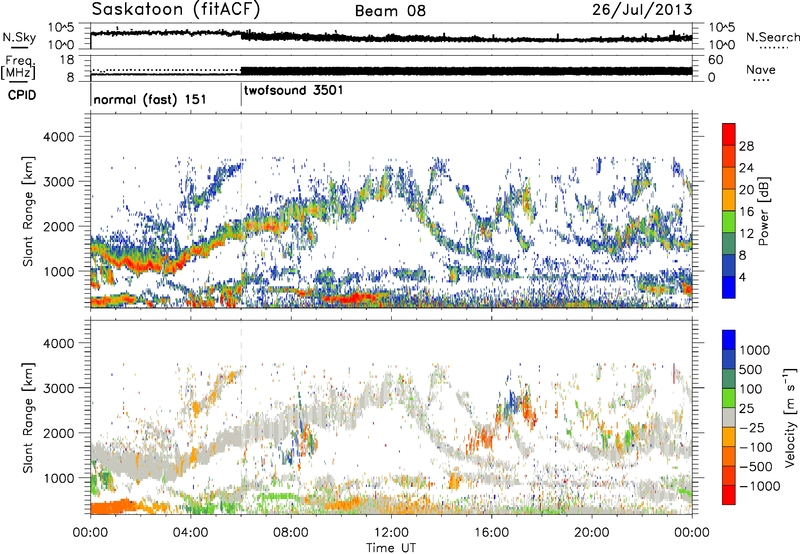Click the red bottom swatch of the Velocity colorbar
The height and width of the screenshot is (554, 800).
pos(729,495)
